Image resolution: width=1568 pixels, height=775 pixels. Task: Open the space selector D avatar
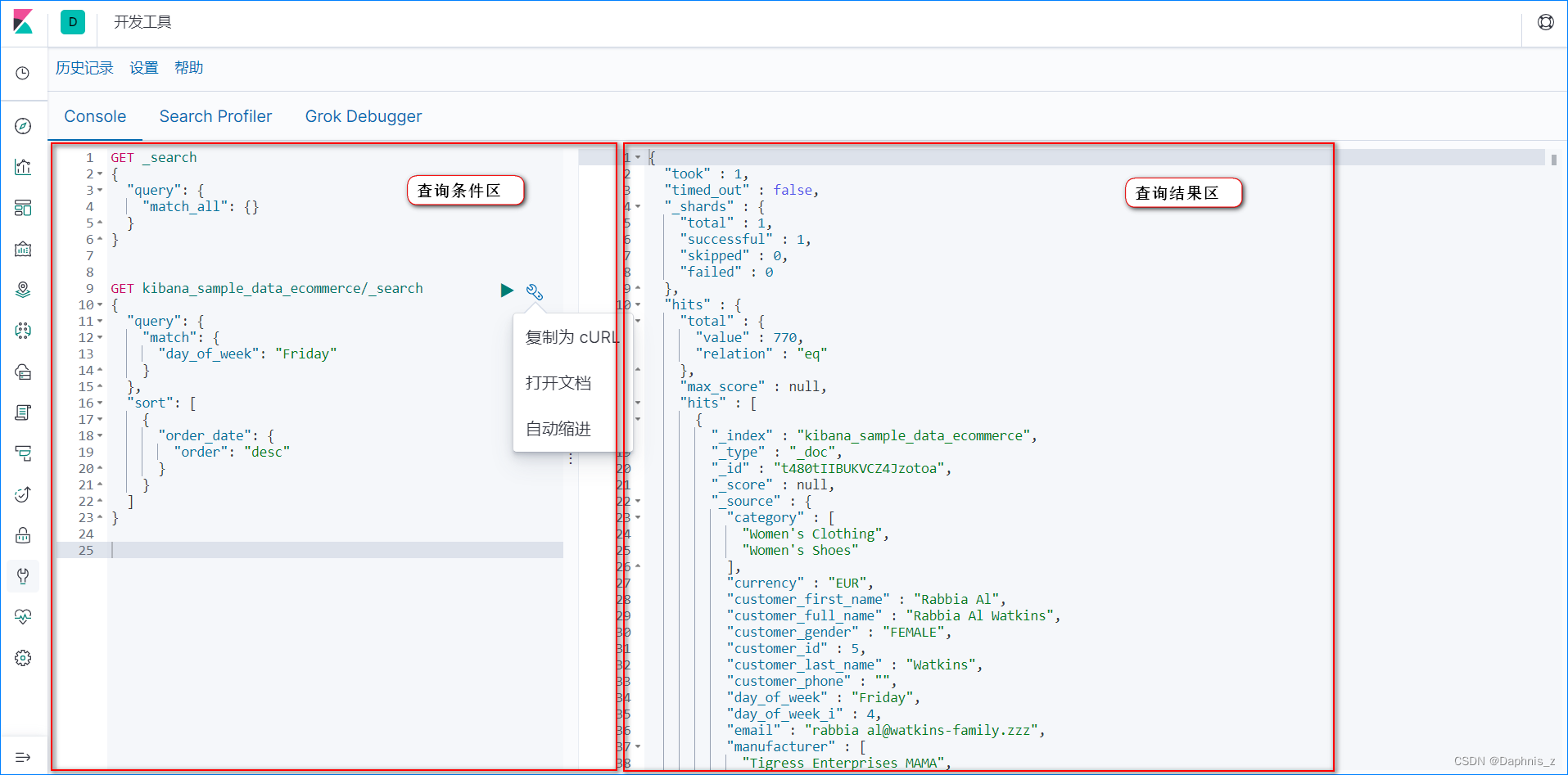(x=73, y=22)
